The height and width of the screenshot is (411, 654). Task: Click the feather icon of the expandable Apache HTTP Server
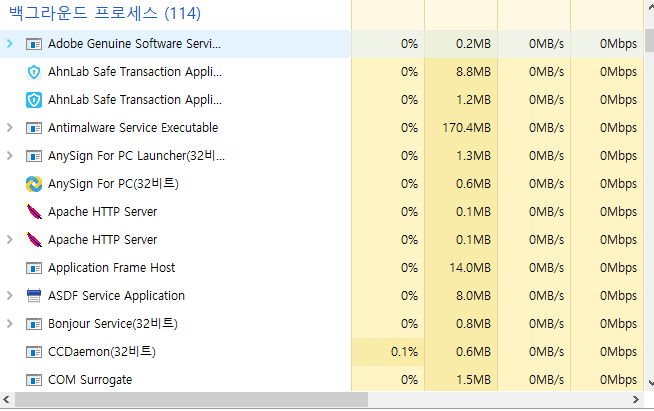[34, 240]
